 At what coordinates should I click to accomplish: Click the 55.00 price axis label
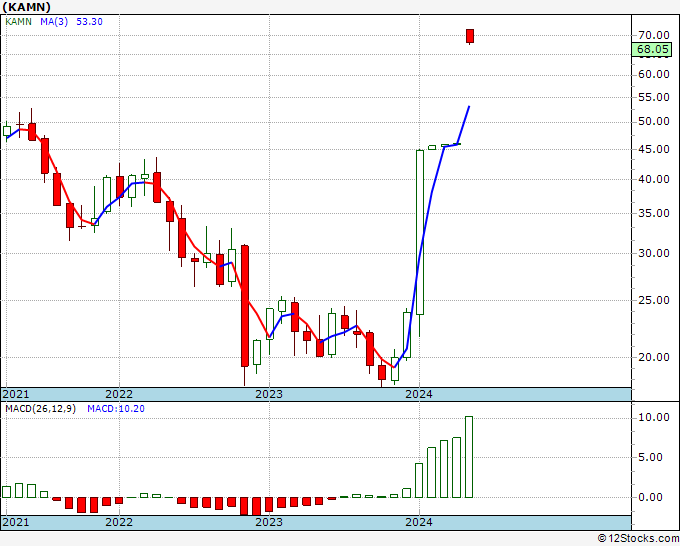click(x=654, y=97)
